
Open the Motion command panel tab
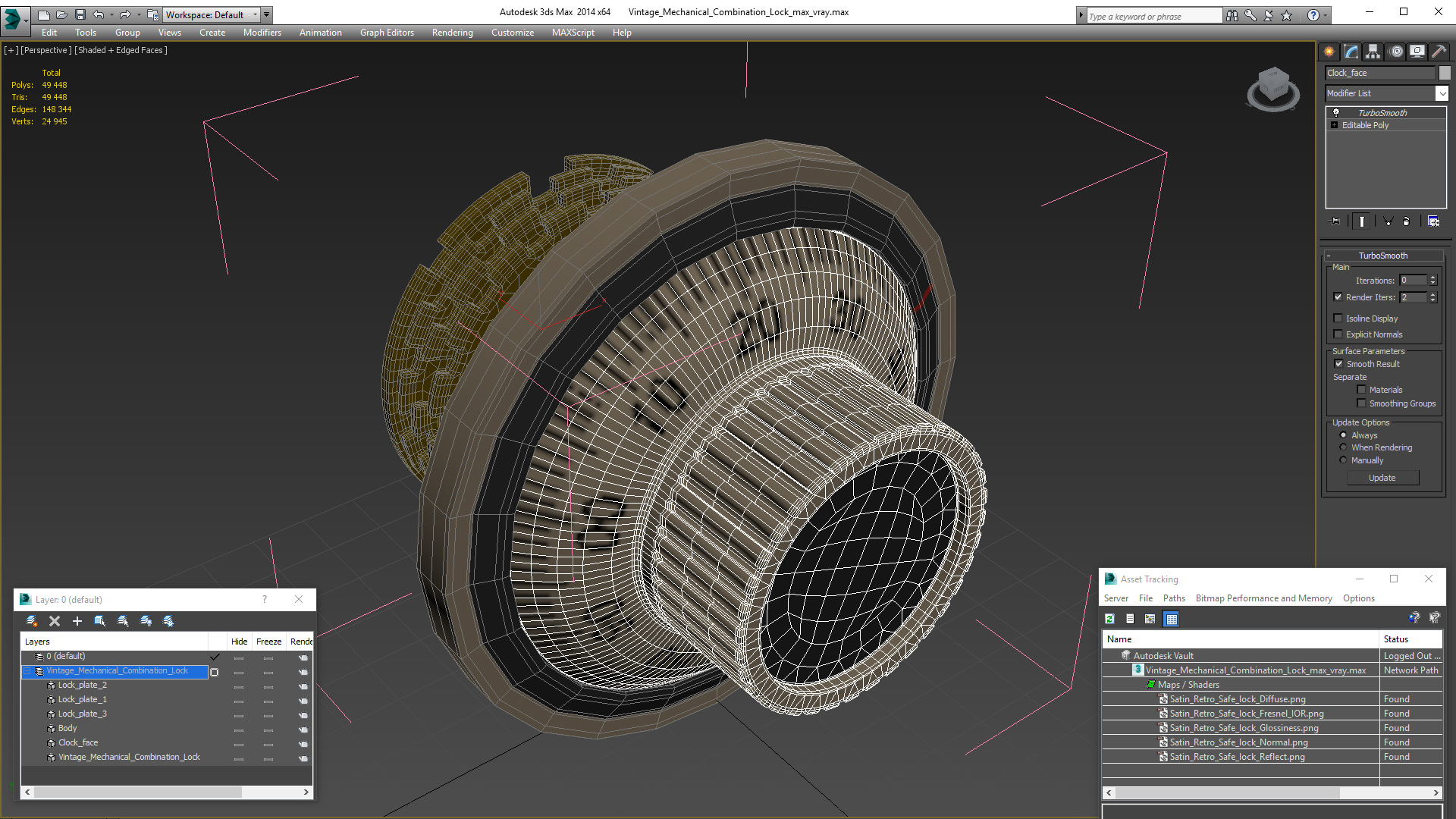(1396, 52)
